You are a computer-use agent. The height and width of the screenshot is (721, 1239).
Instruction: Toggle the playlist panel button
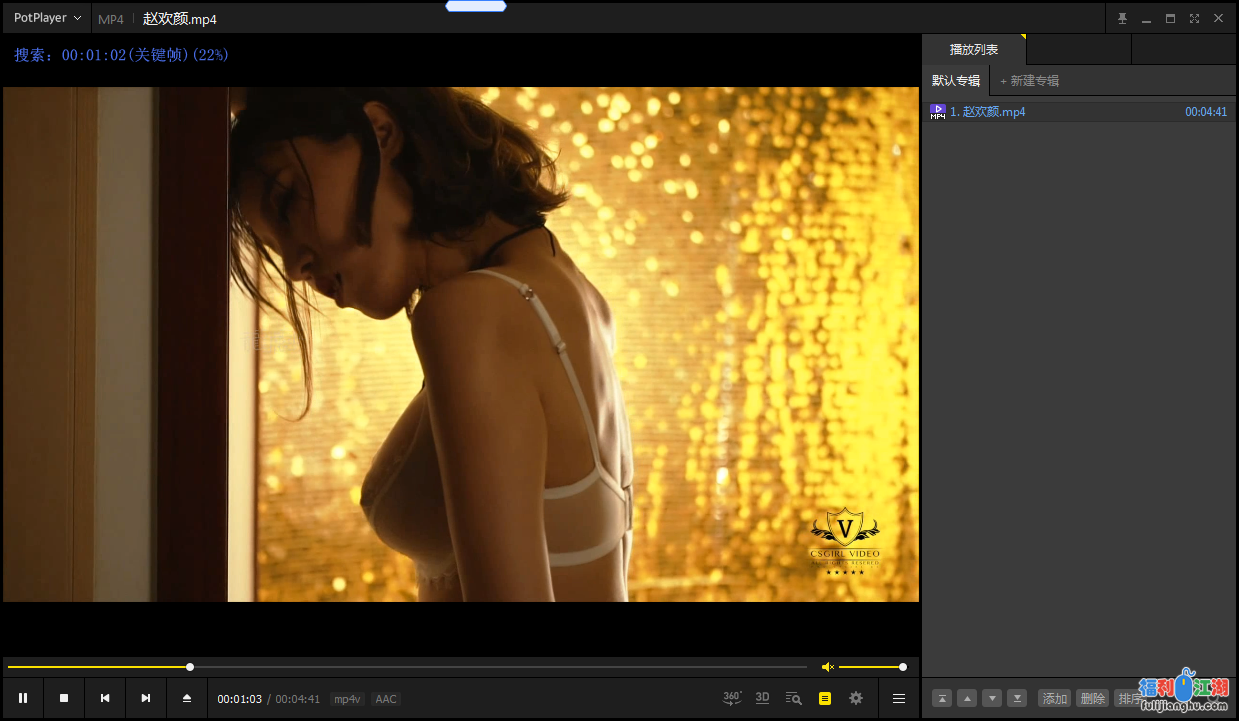[825, 698]
